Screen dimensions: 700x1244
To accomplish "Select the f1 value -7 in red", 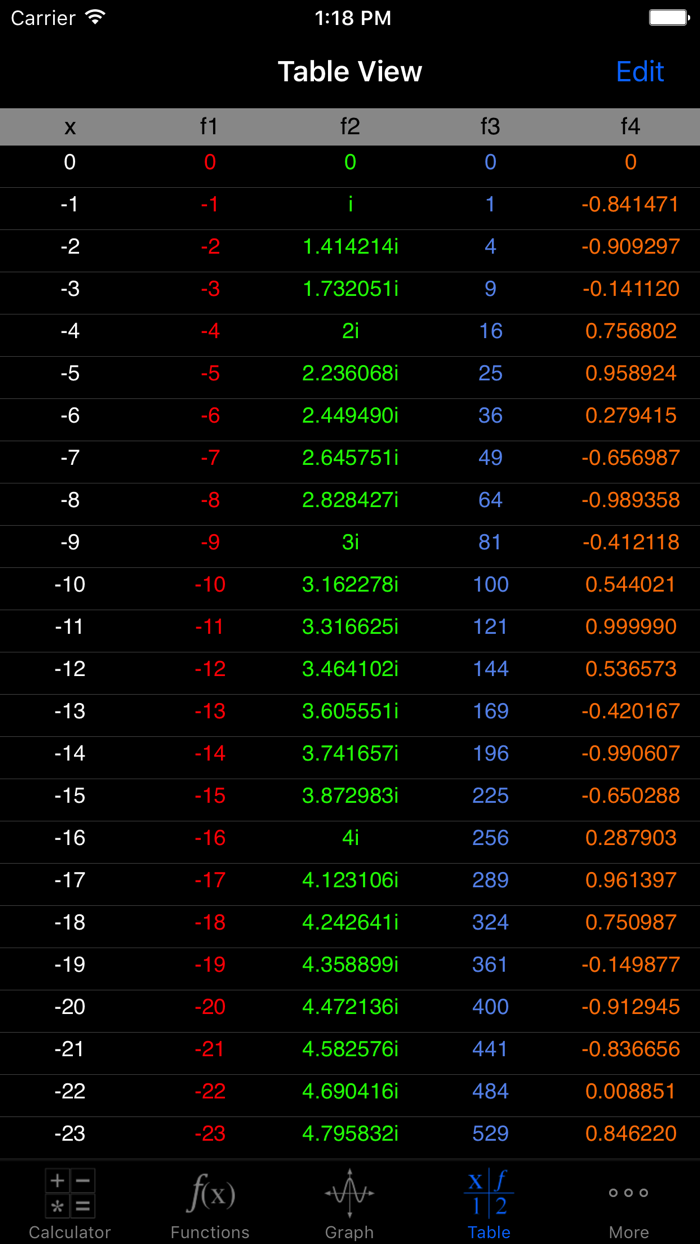I will [x=210, y=458].
